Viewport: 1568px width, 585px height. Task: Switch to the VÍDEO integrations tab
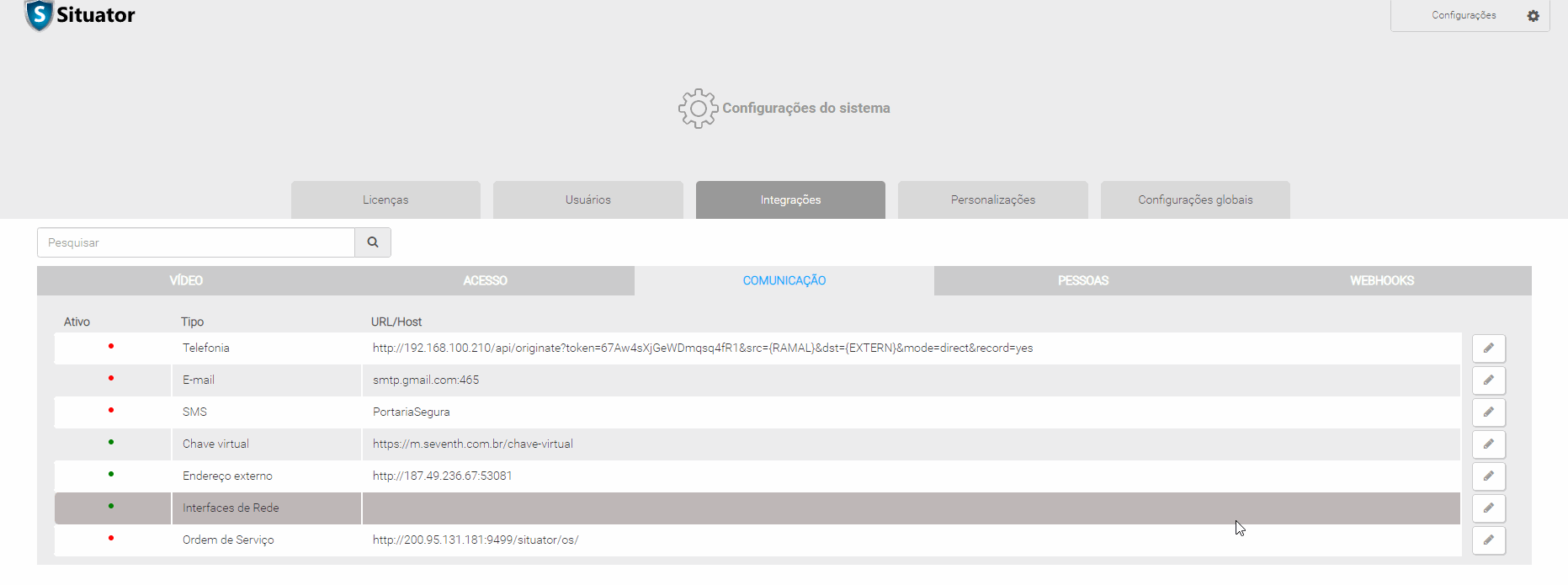(186, 281)
